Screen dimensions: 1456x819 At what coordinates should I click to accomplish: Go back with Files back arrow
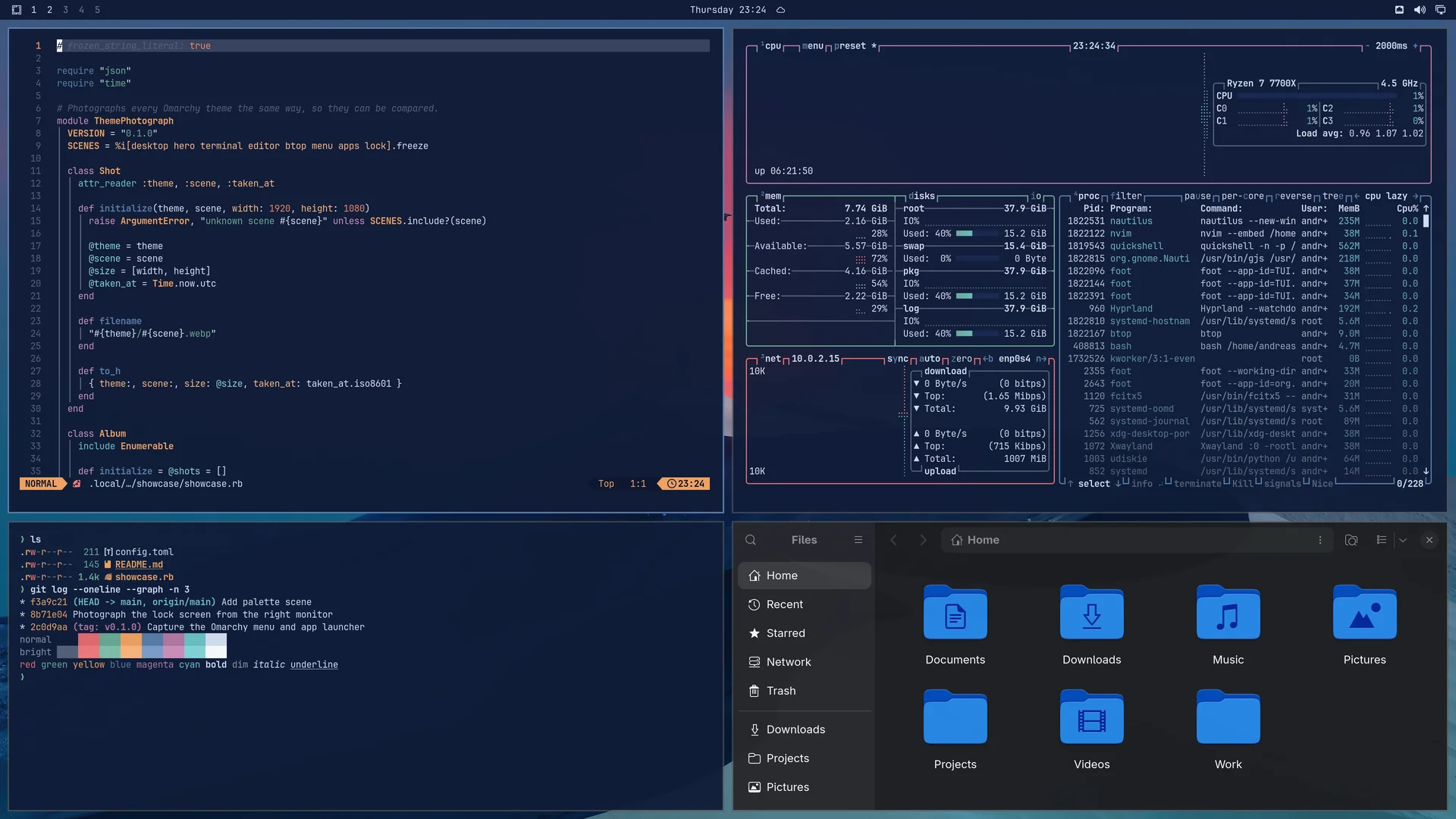tap(893, 540)
